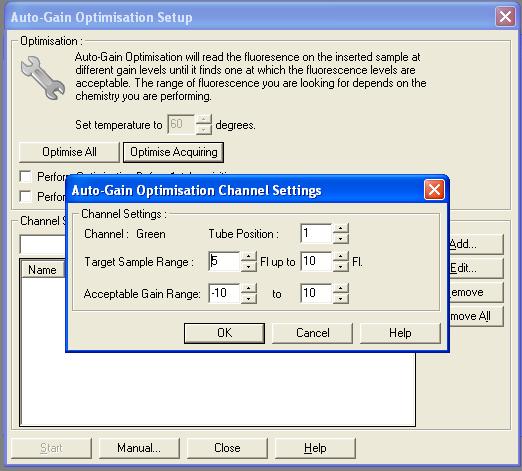Click in the Tube Position field
Screen dimensions: 522x471
tap(316, 233)
